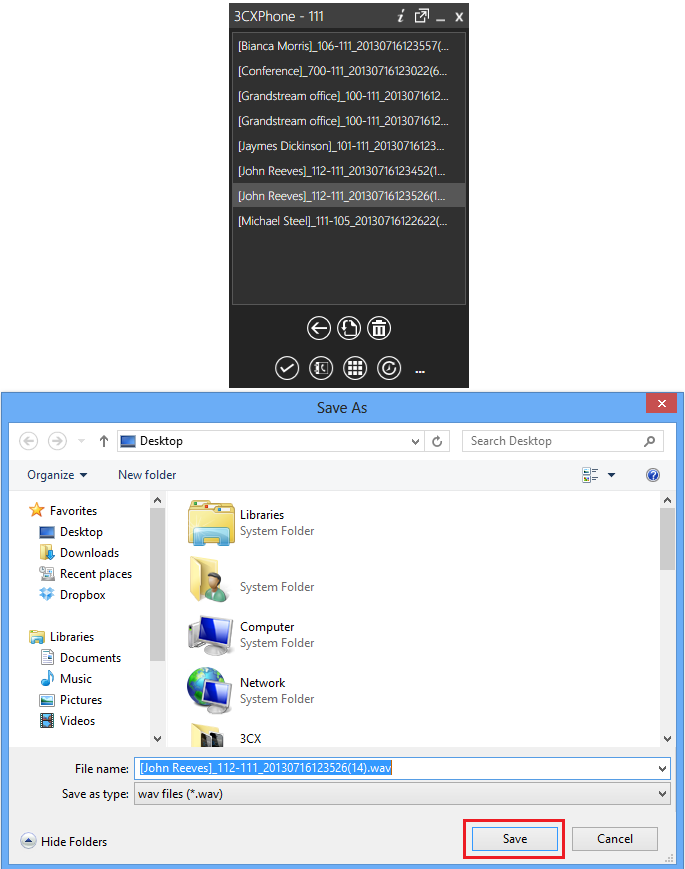Select Michael Steel 111-105 recording

click(x=349, y=221)
